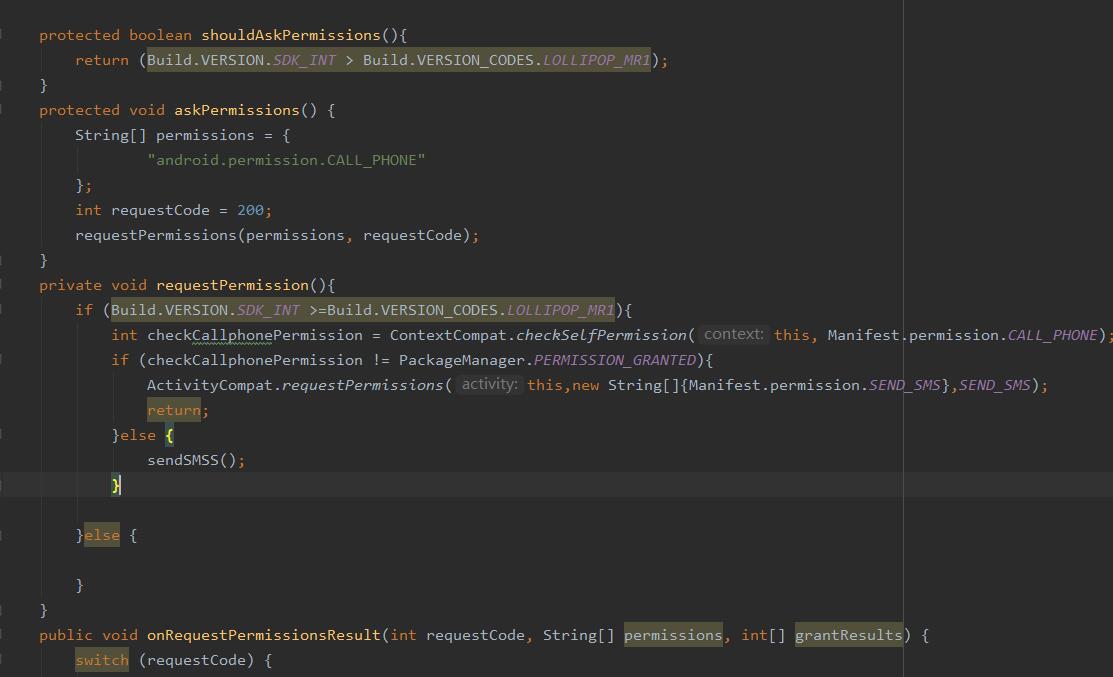Select LOLLIPOP_MR1 in the return statement

click(597, 60)
